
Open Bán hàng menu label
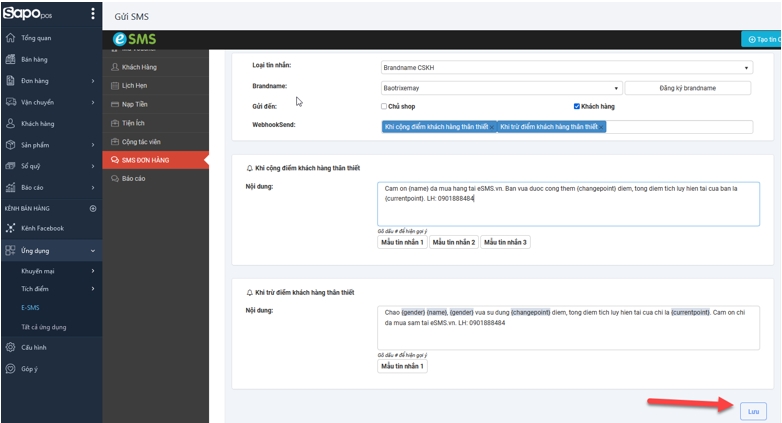click(34, 59)
